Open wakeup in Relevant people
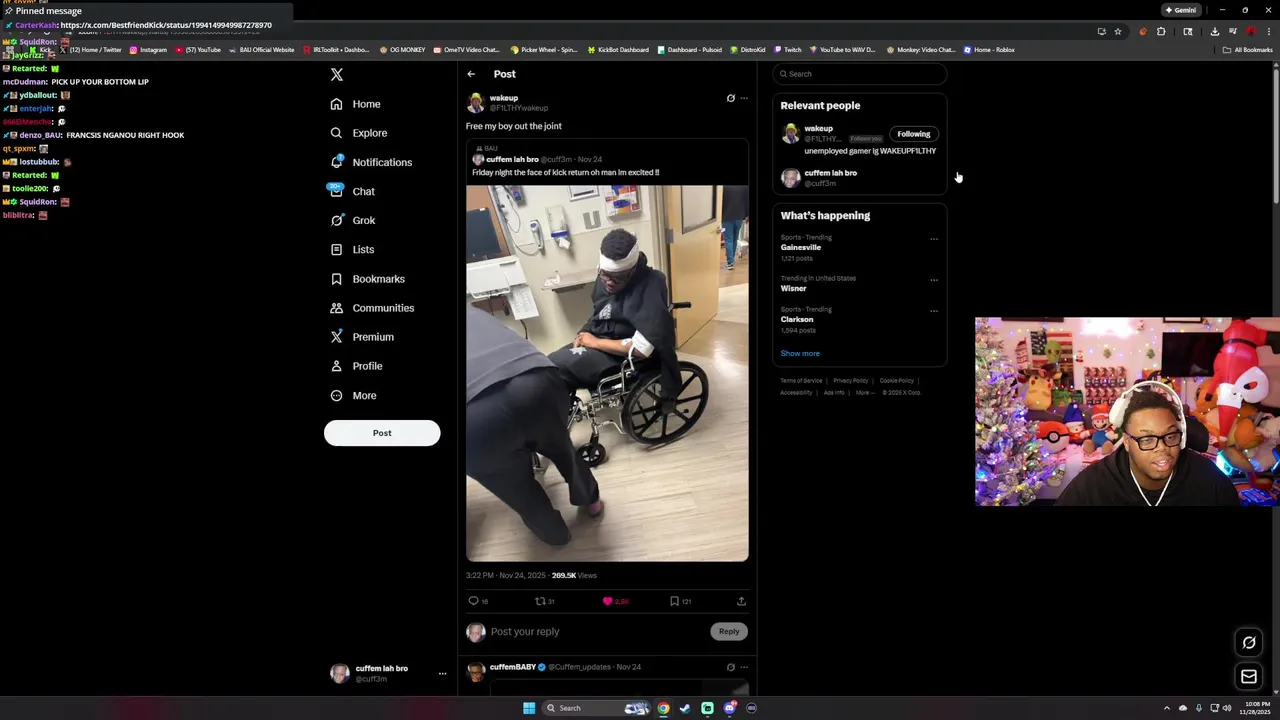 point(818,129)
